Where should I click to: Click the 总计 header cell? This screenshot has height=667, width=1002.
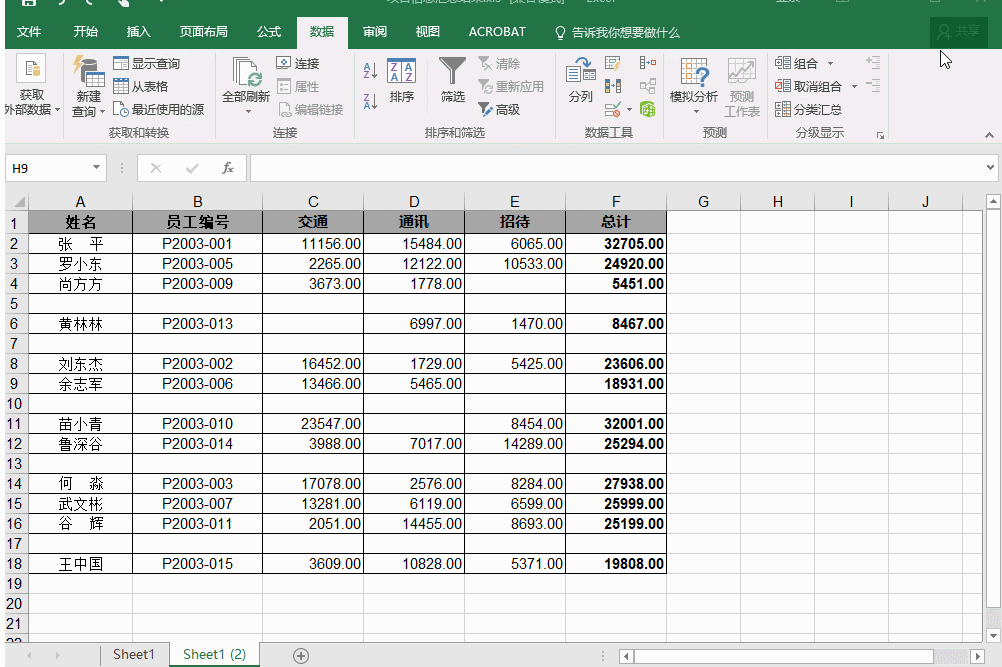pos(616,222)
